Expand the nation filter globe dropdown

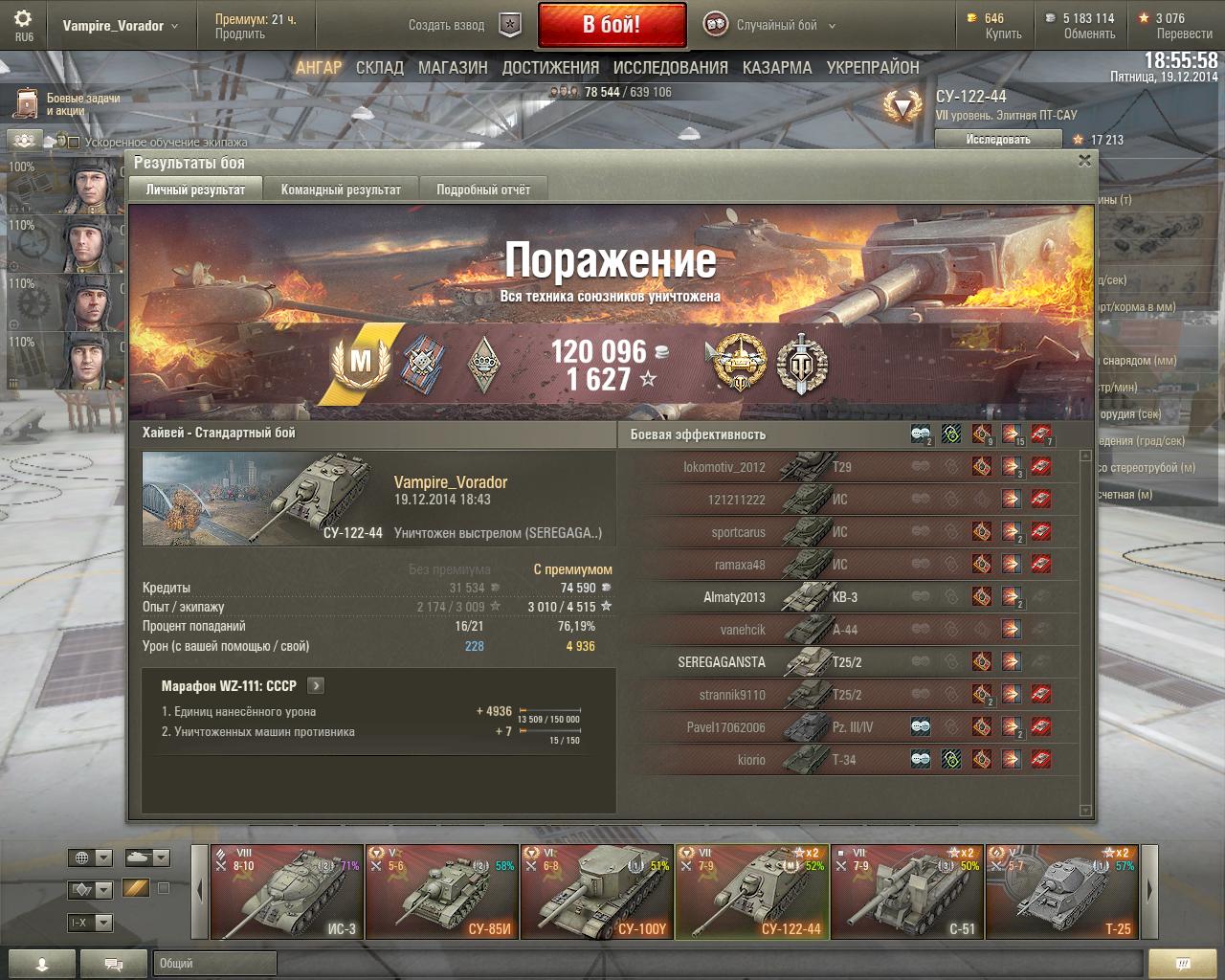[90, 857]
